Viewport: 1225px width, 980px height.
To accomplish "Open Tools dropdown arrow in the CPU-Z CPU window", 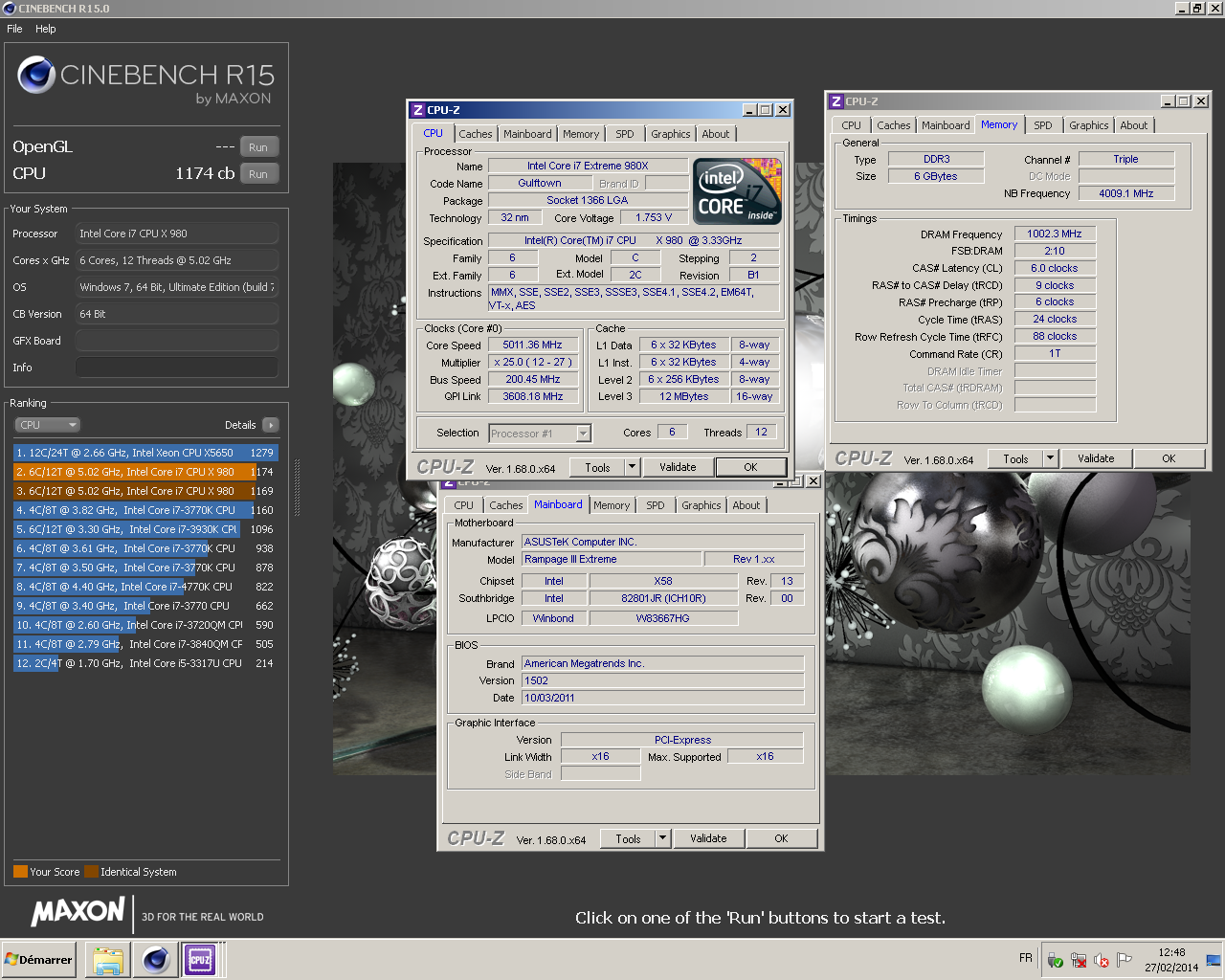I will (x=632, y=468).
